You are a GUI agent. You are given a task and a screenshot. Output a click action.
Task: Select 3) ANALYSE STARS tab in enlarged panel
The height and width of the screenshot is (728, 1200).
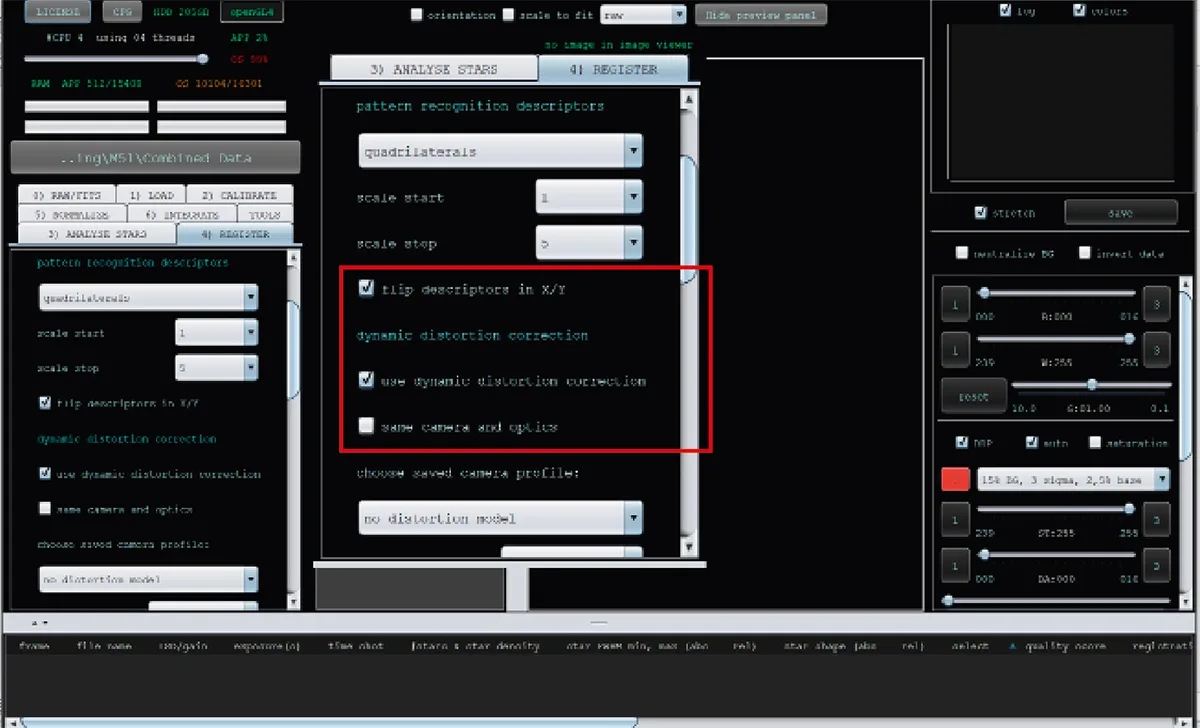tap(434, 69)
